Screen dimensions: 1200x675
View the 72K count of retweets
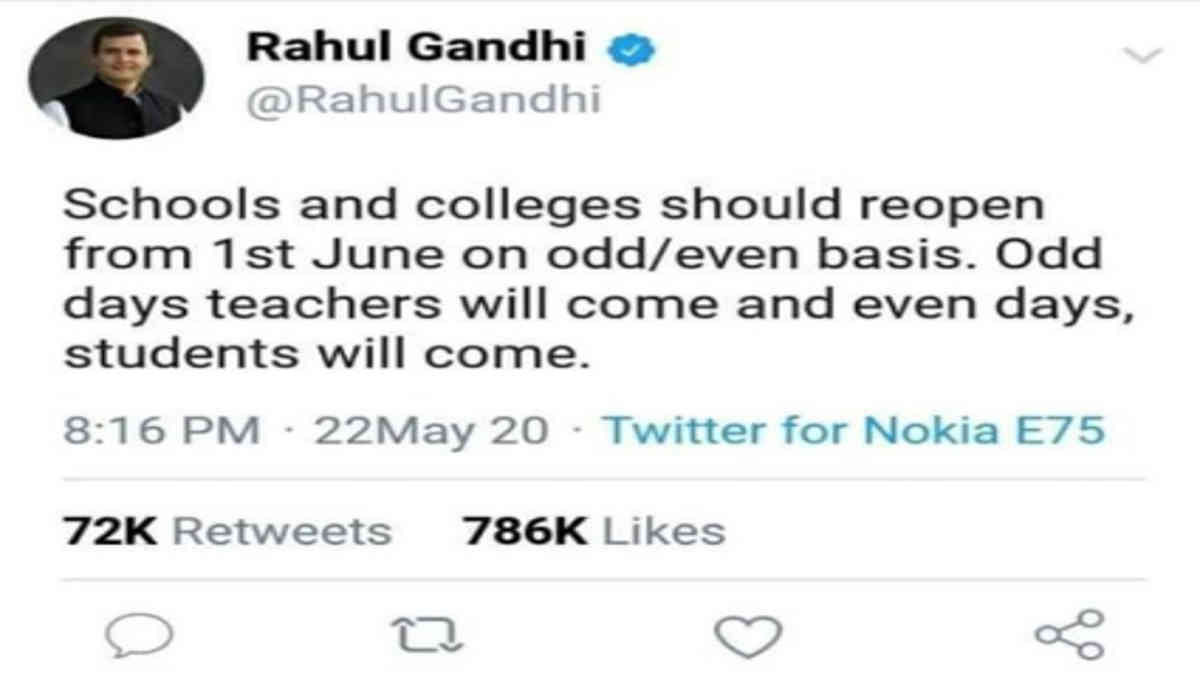108,531
